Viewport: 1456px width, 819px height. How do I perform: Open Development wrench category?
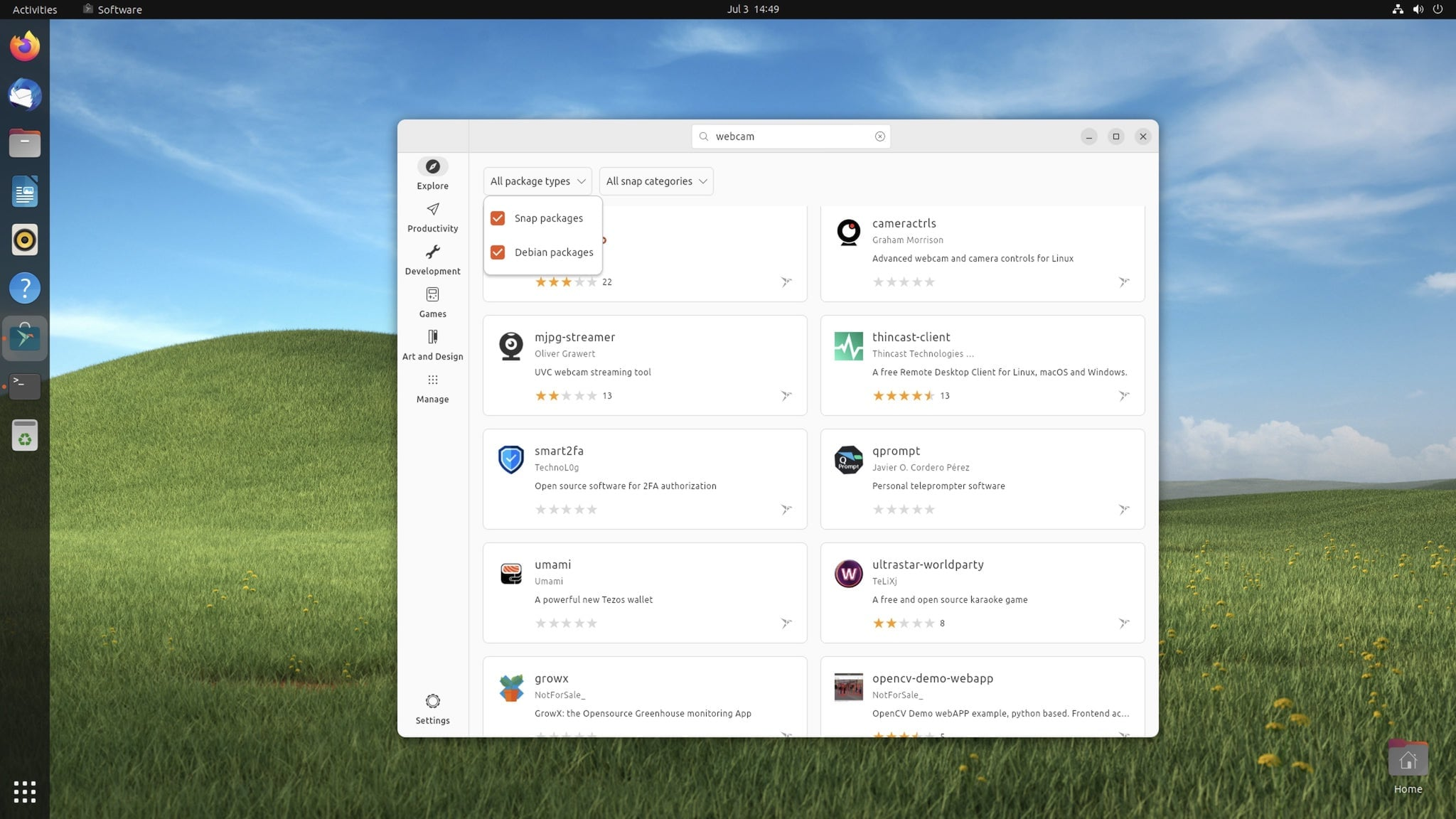[x=432, y=252]
